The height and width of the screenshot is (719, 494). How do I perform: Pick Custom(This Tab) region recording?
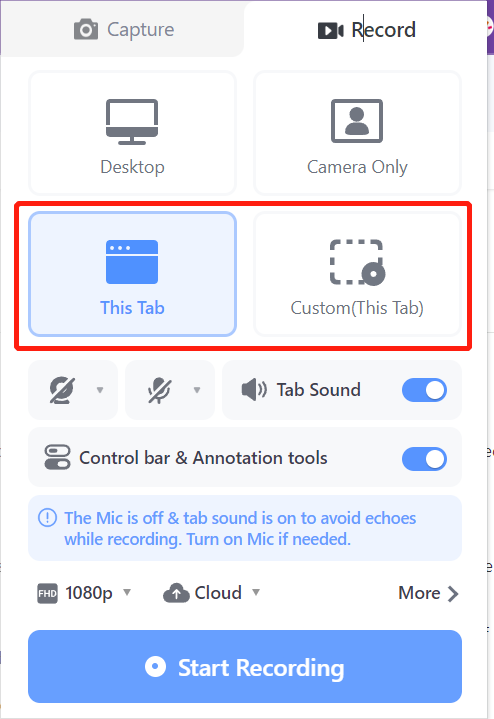357,274
